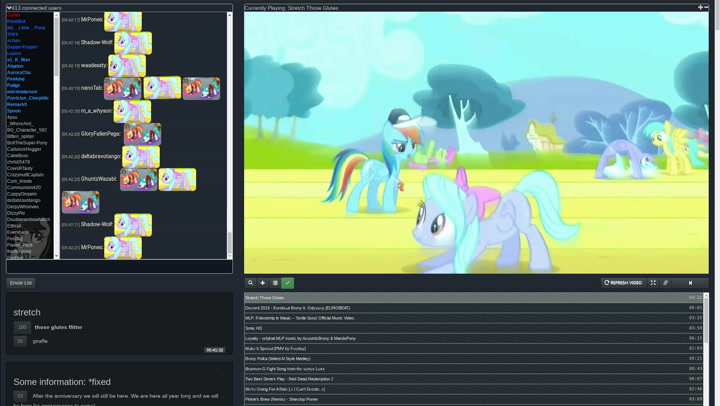Select Loyalty original MLP music entry
Viewport: 720px width, 406px height.
(x=473, y=338)
